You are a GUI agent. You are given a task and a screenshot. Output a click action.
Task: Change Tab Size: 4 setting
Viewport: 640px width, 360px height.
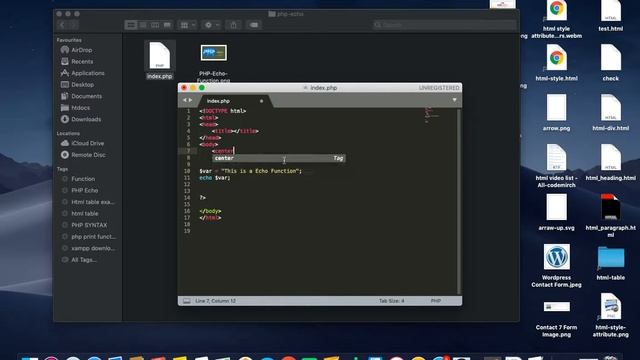coord(391,301)
